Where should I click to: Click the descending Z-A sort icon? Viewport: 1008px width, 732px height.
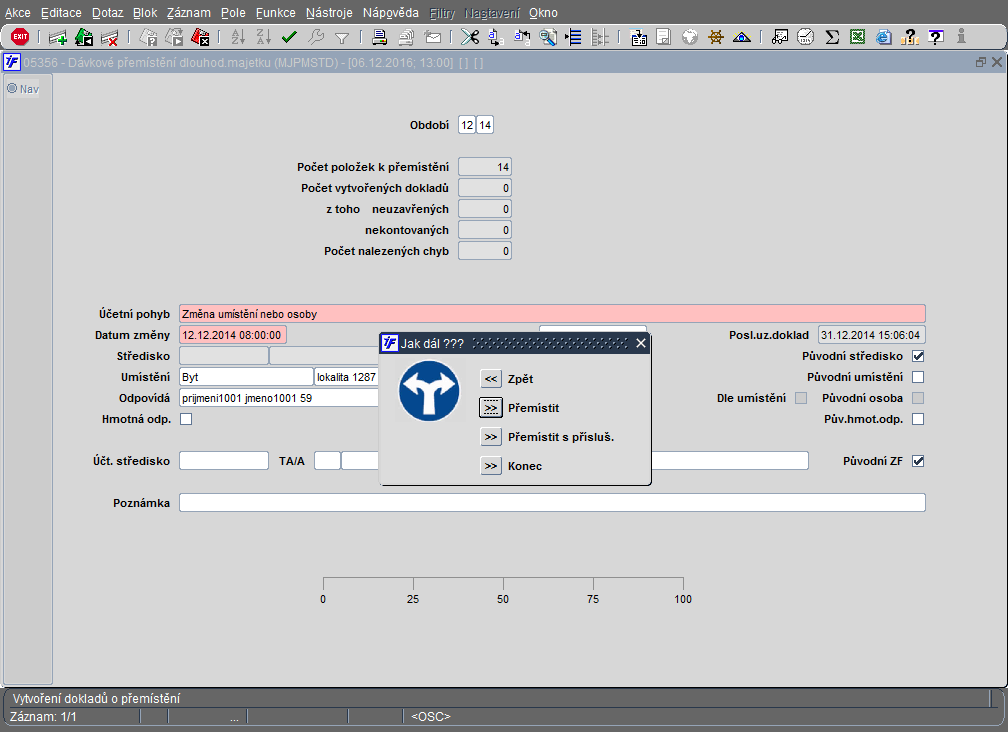point(264,37)
